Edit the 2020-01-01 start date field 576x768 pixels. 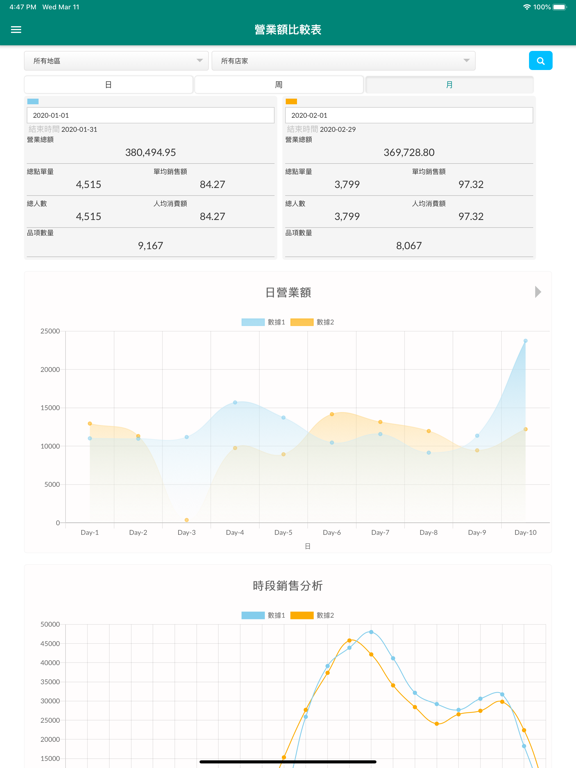pos(150,116)
